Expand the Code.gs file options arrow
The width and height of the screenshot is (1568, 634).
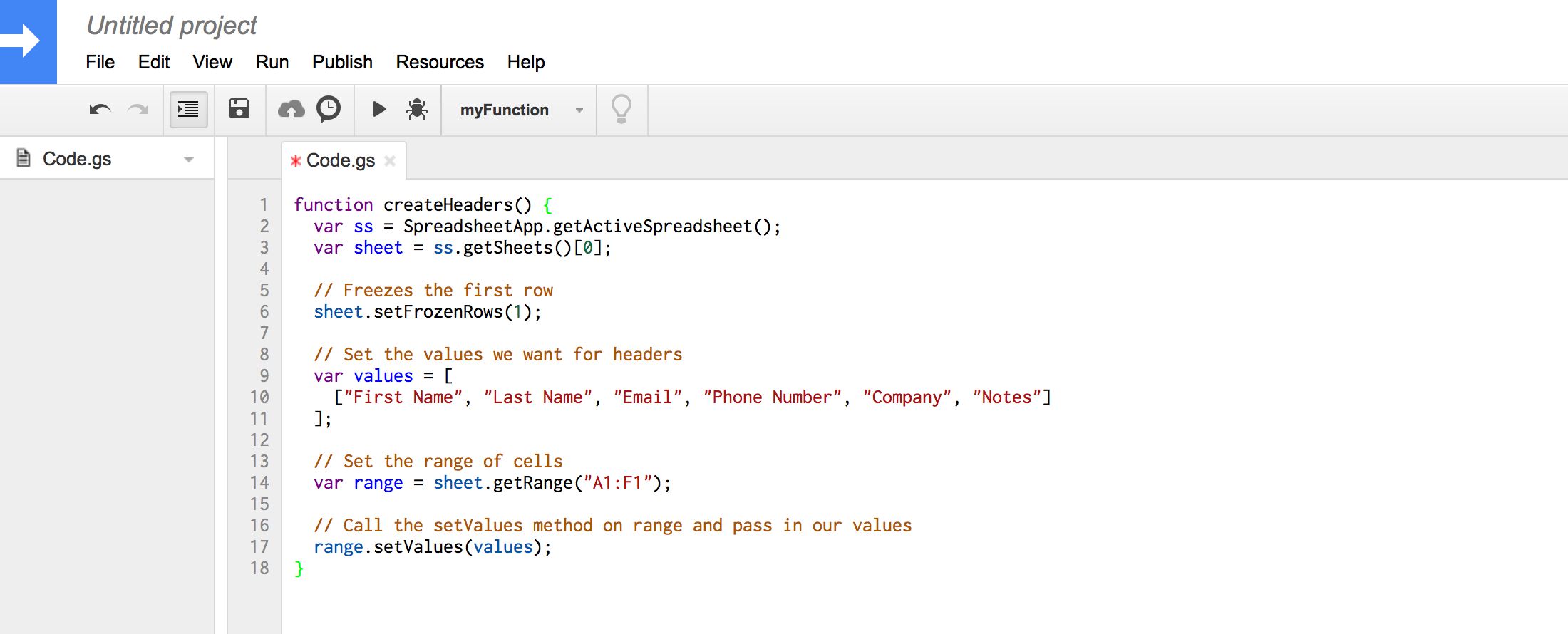[x=189, y=160]
